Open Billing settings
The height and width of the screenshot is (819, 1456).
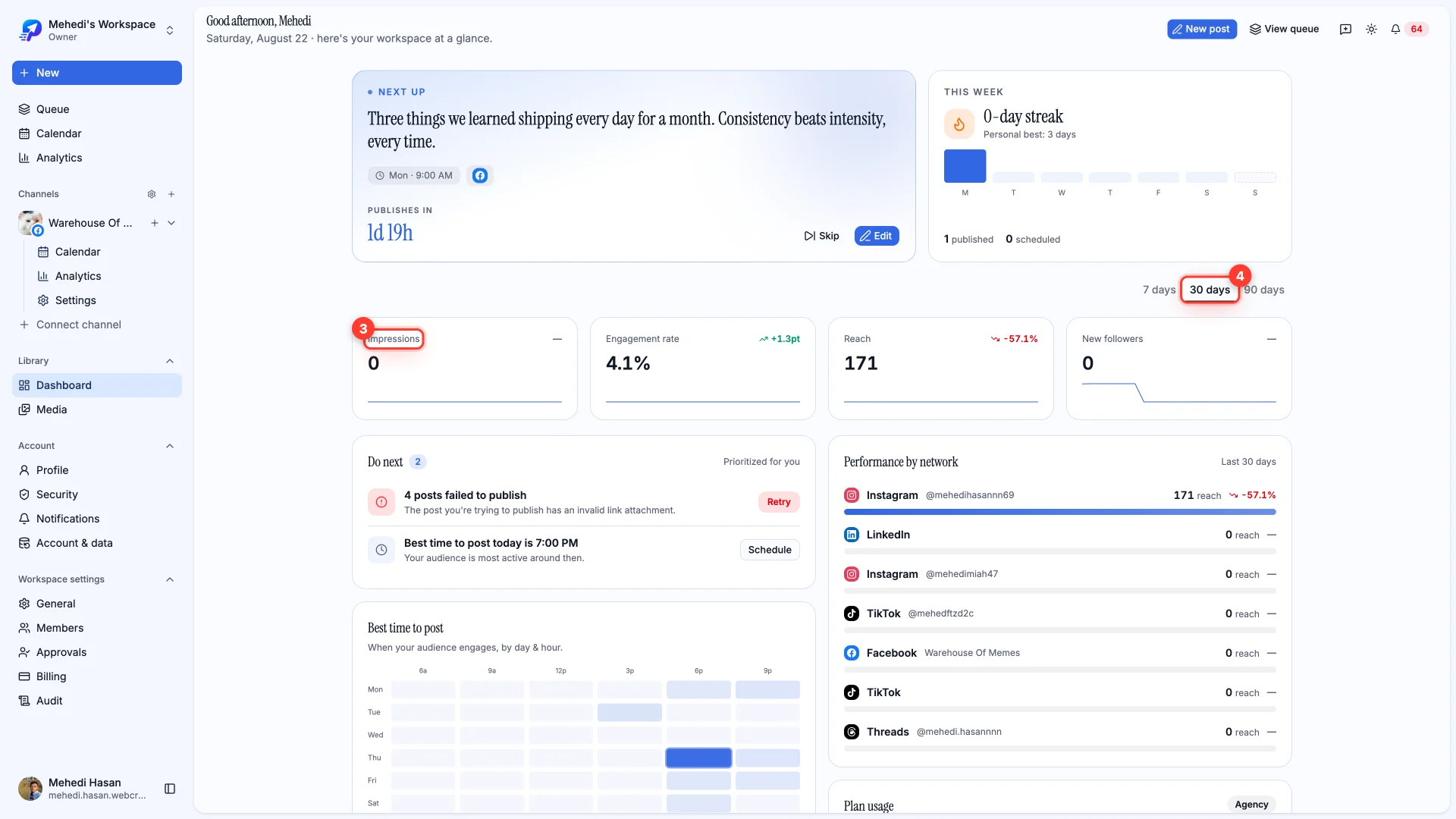point(97,676)
